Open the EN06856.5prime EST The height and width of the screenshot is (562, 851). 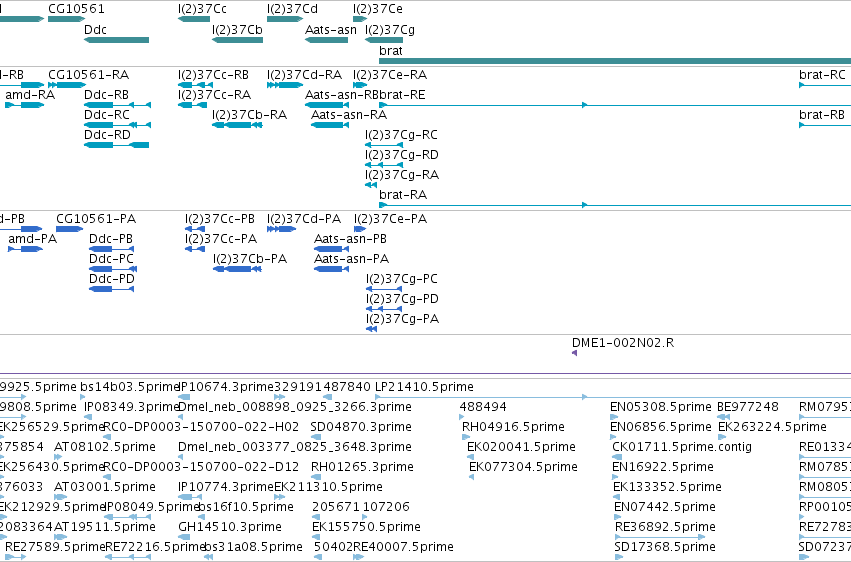tap(614, 438)
